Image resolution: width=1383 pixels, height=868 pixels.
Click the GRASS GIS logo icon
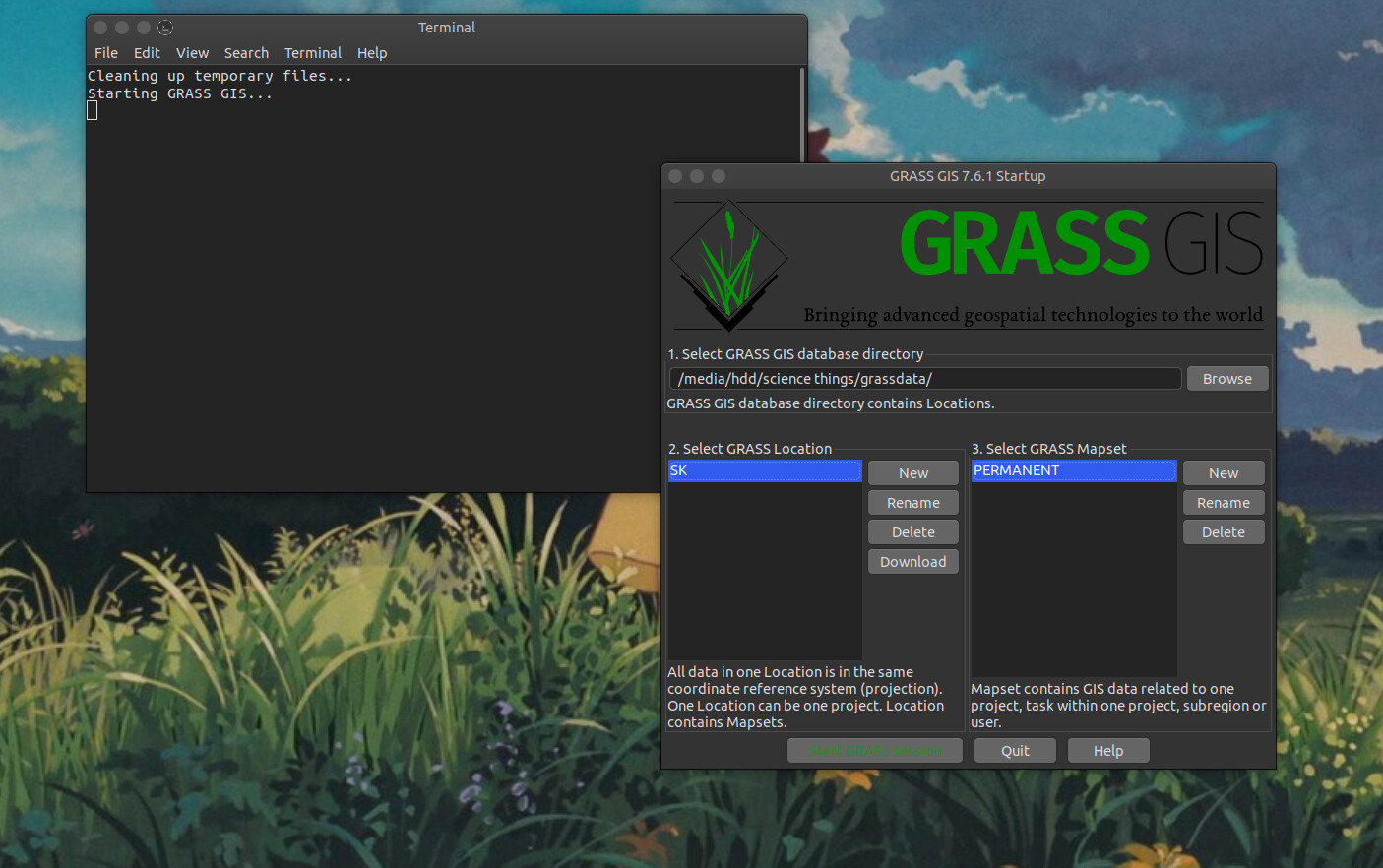pos(729,266)
